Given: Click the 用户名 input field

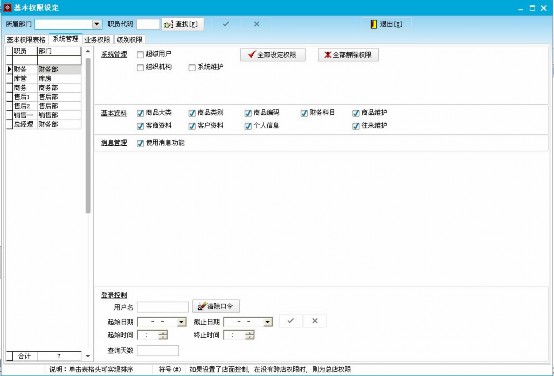Looking at the screenshot, I should (x=163, y=307).
